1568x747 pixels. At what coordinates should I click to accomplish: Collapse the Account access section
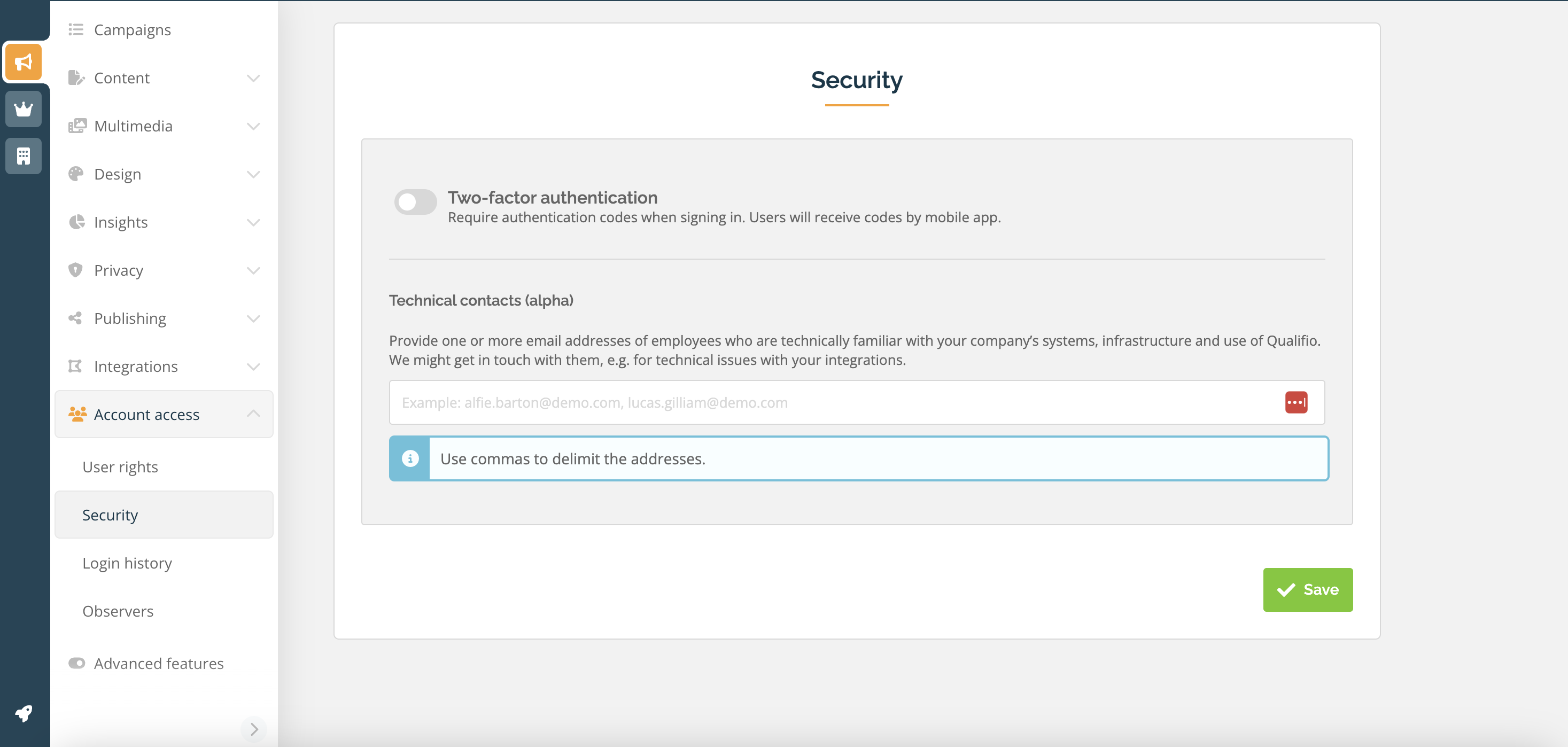(x=253, y=414)
